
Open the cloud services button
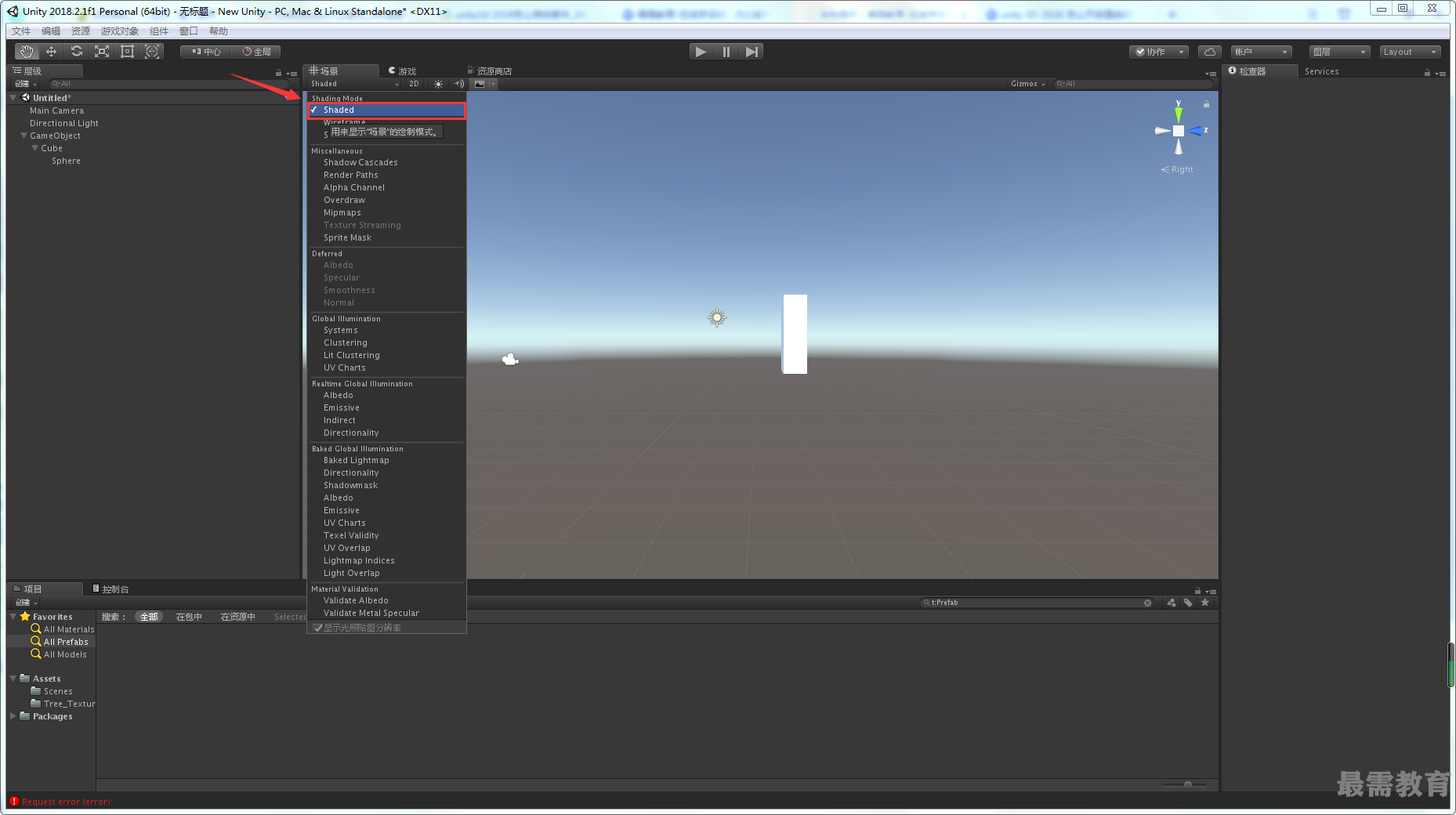pyautogui.click(x=1210, y=52)
